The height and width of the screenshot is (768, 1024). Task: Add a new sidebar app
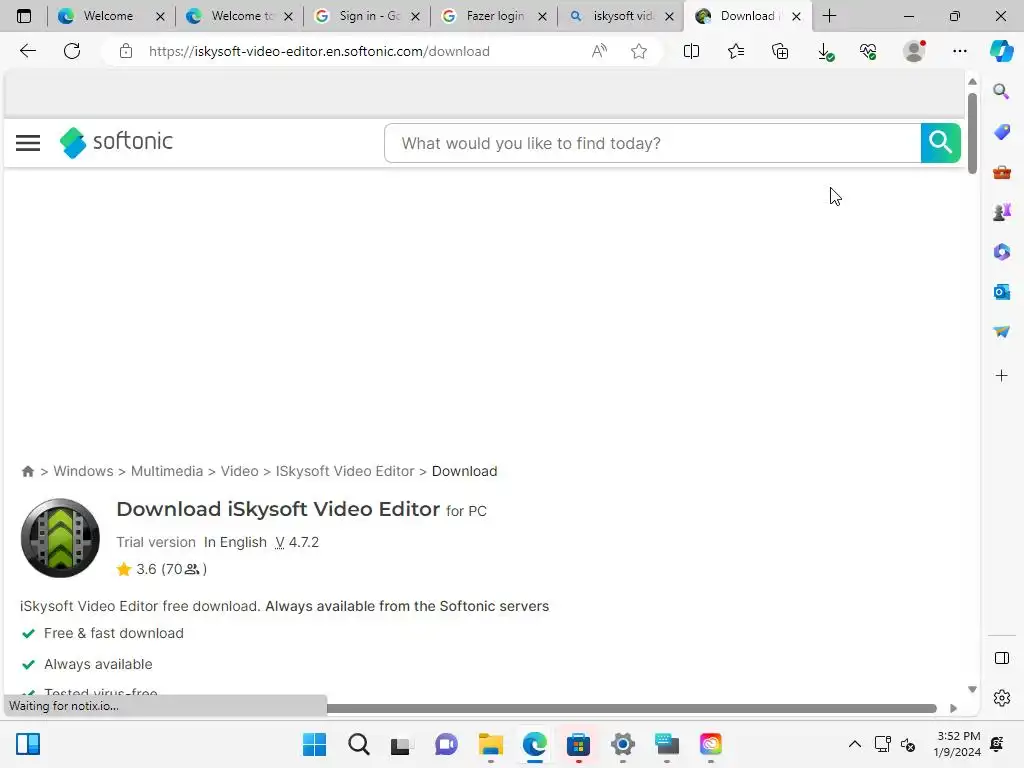tap(1001, 376)
